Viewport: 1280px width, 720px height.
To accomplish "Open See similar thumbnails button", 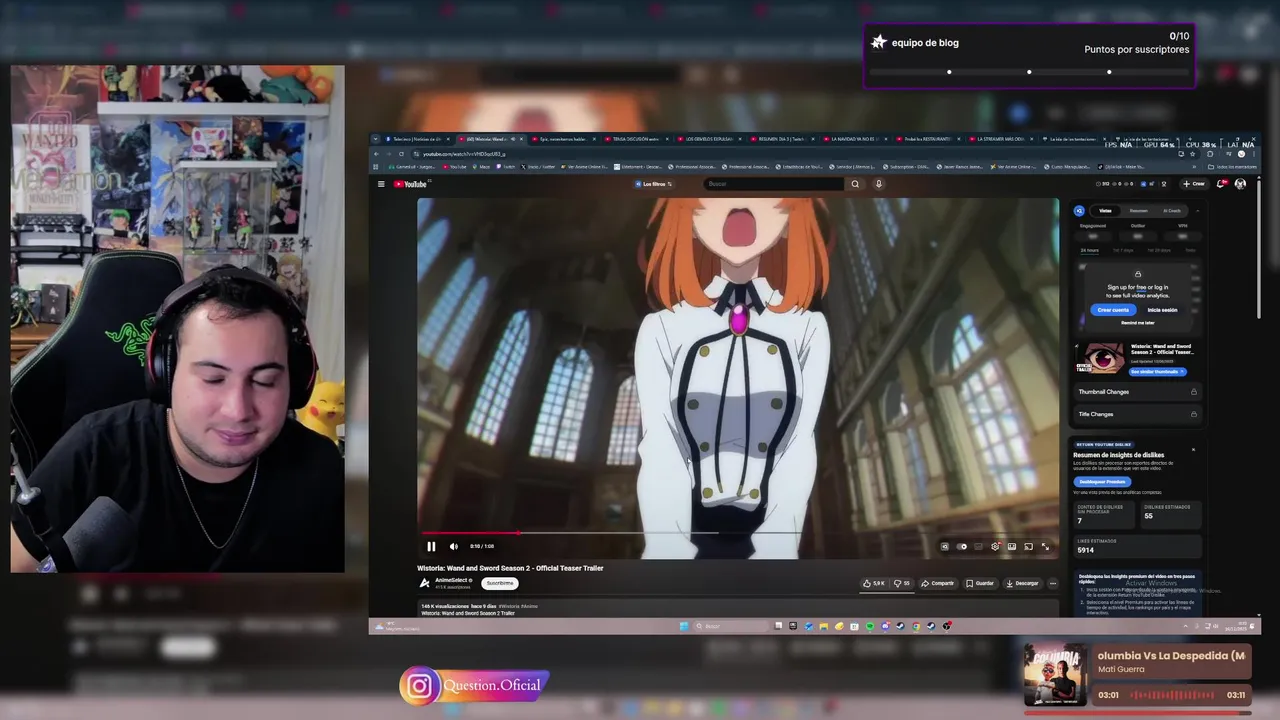I will (1158, 371).
